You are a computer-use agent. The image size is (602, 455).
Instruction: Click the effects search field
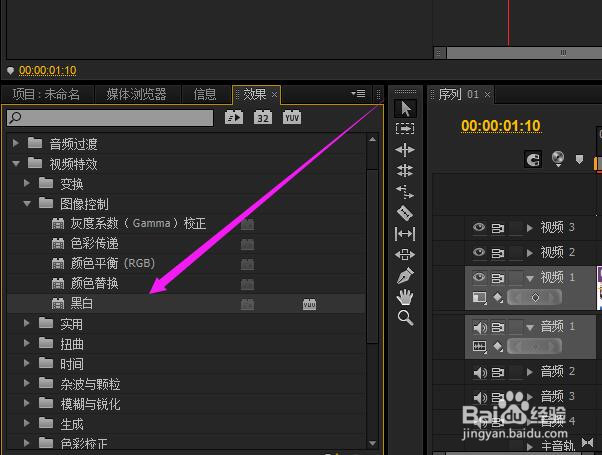pyautogui.click(x=110, y=117)
